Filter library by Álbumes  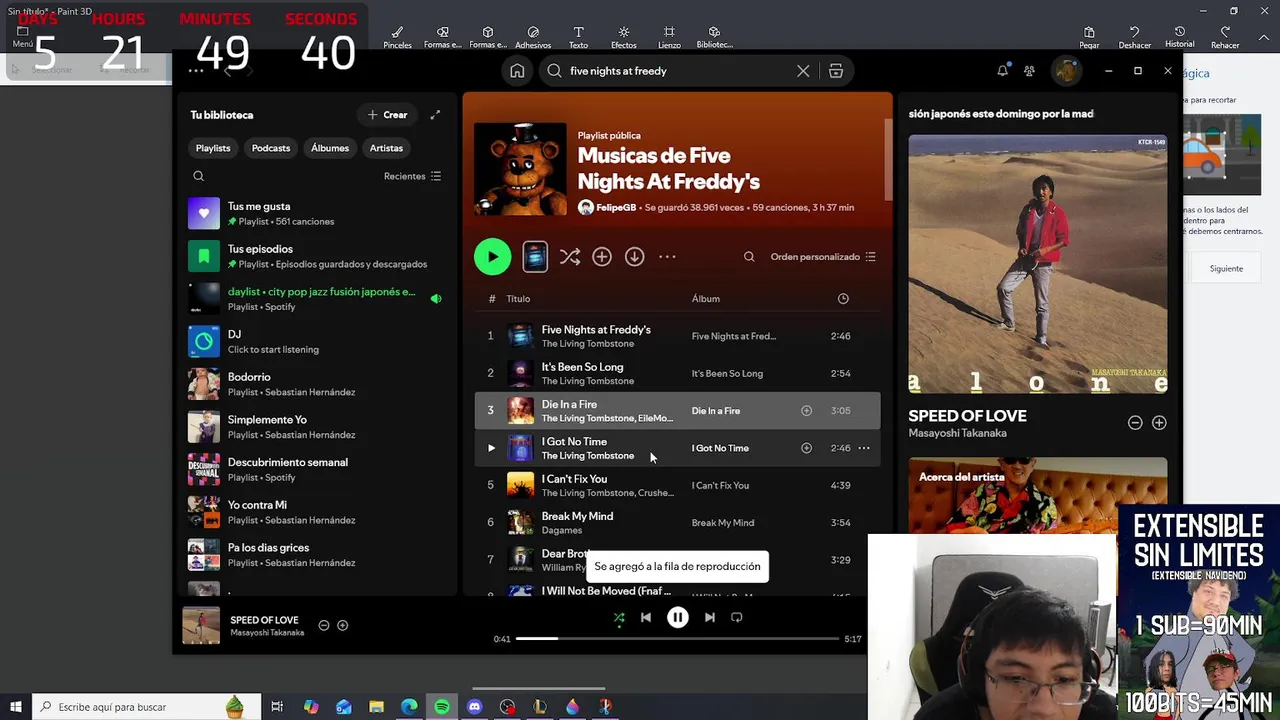pyautogui.click(x=330, y=148)
